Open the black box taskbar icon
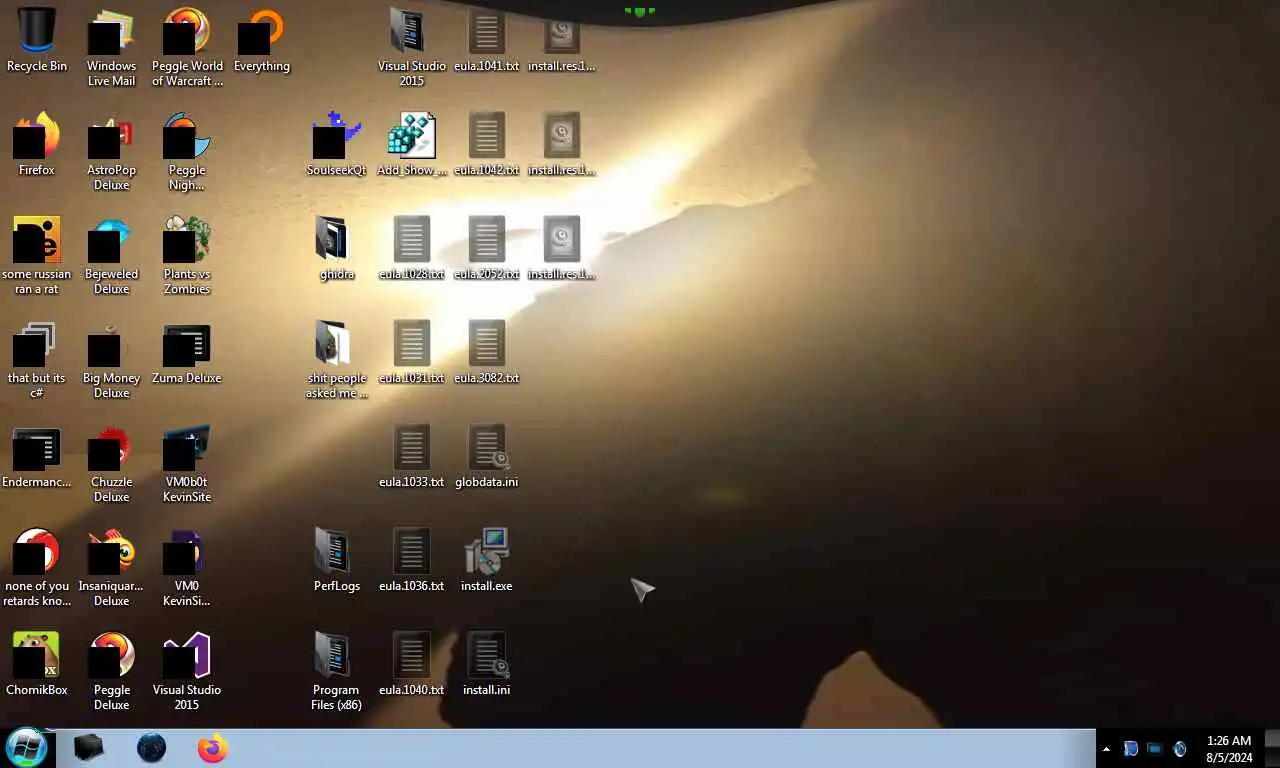Viewport: 1280px width, 768px height. 89,748
